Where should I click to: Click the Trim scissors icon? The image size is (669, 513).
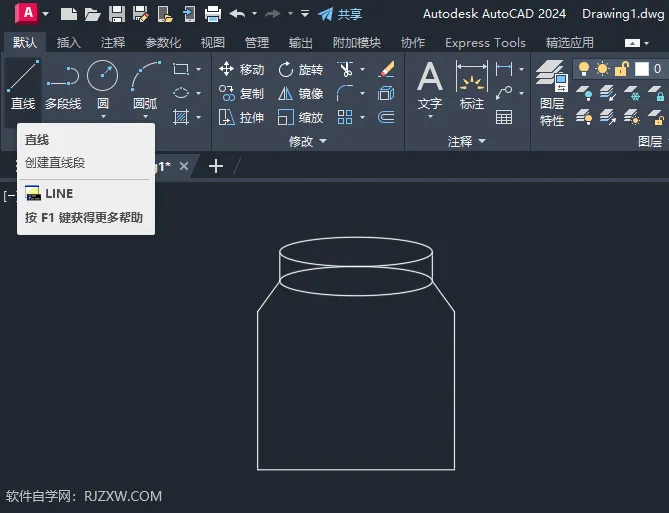coord(345,69)
